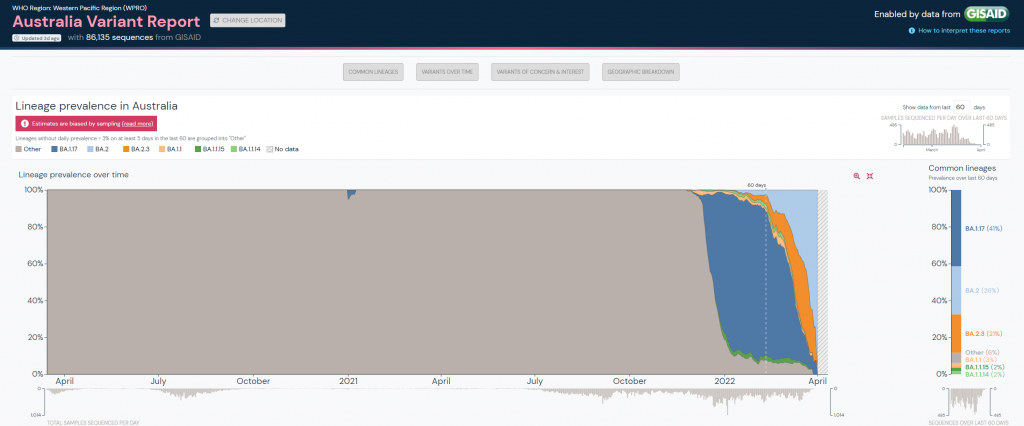
Task: Select the BA.1.17 legend swatch
Action: 54,149
